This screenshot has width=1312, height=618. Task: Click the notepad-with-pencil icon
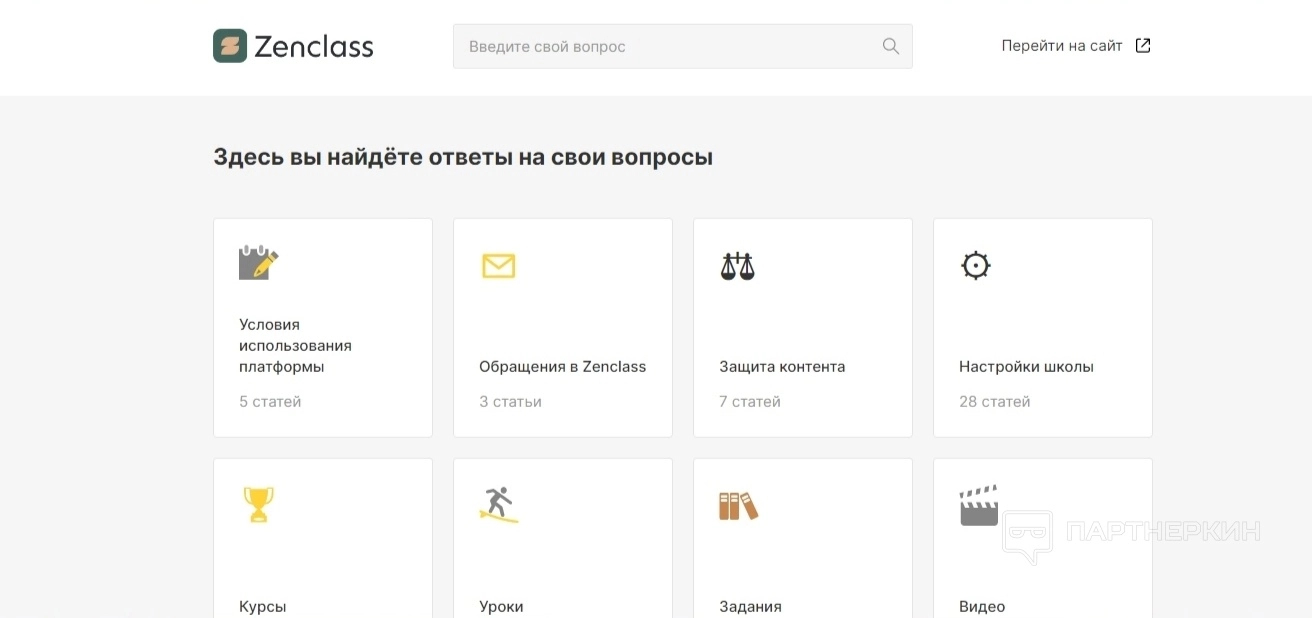258,262
